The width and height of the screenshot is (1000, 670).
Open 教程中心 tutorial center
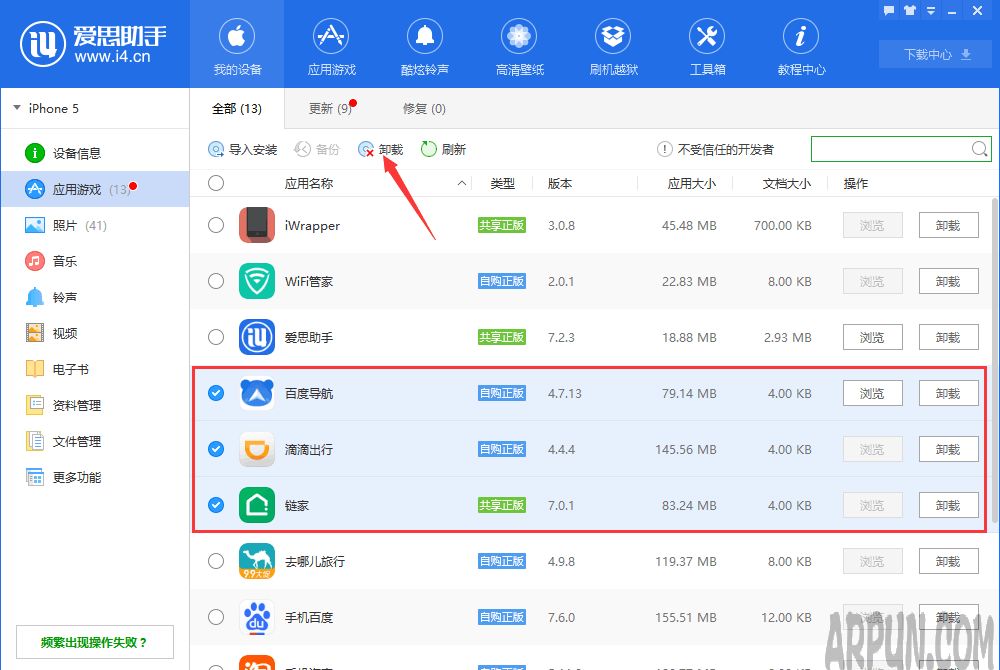800,45
